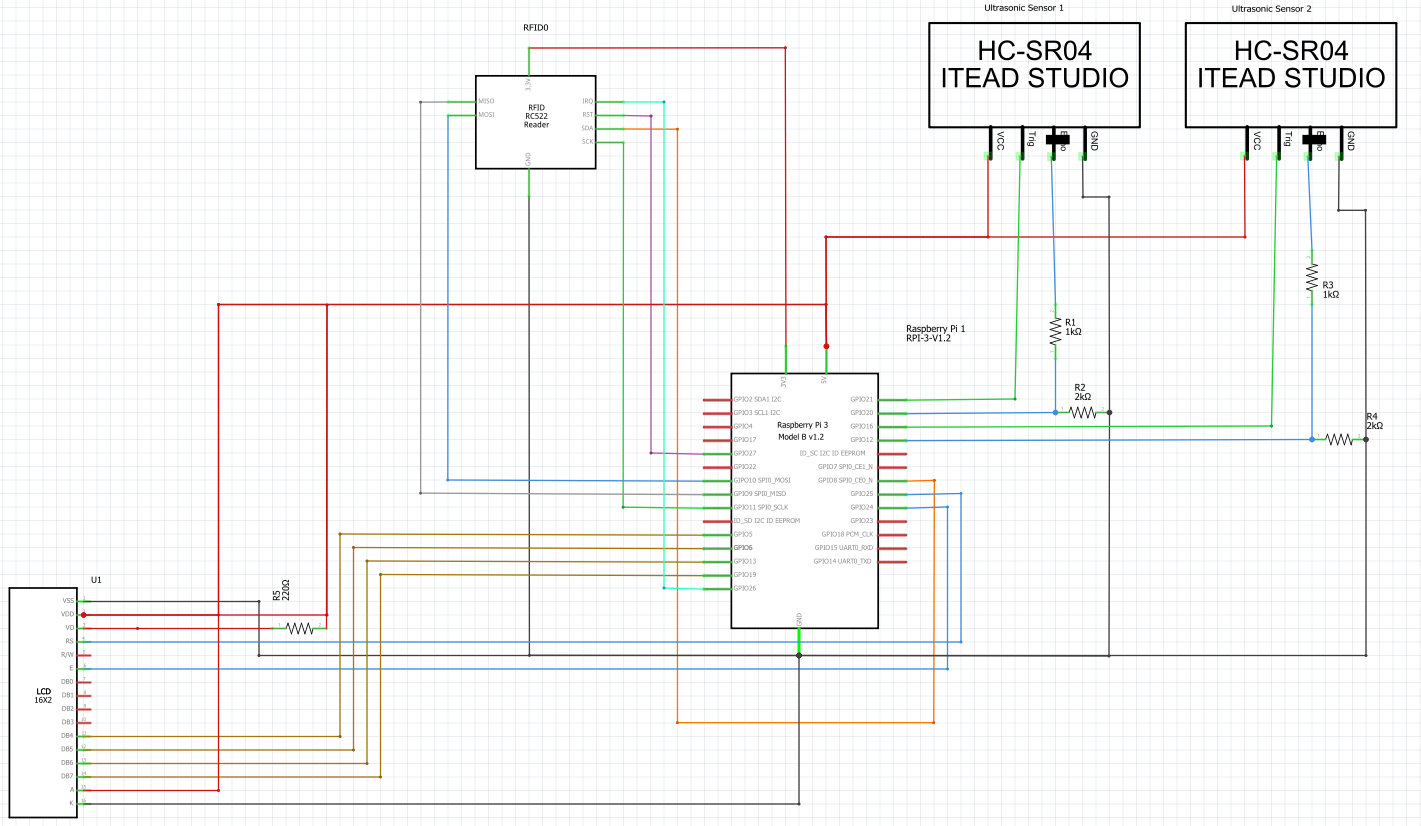
Task: Click the 'U1' label above the LCD
Action: [96, 580]
